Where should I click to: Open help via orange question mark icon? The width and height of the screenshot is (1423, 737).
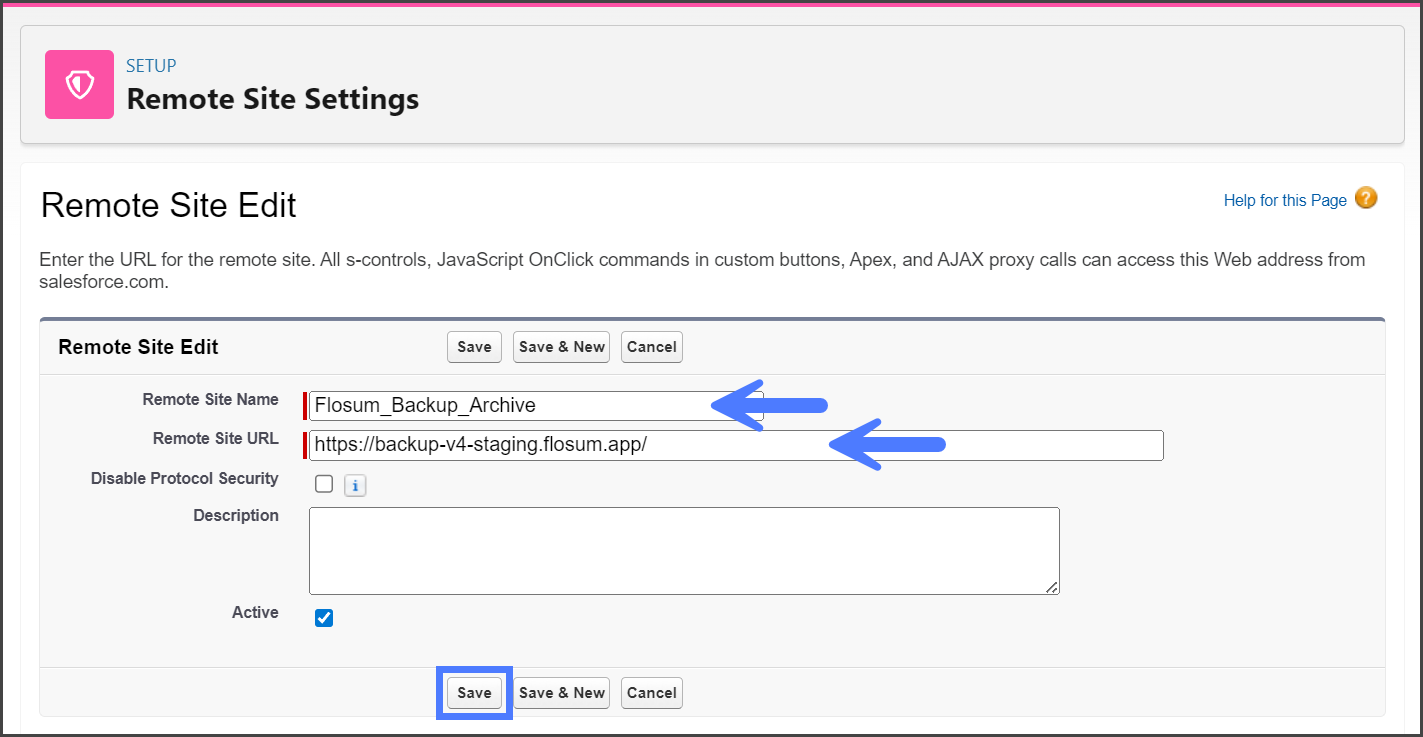1365,198
